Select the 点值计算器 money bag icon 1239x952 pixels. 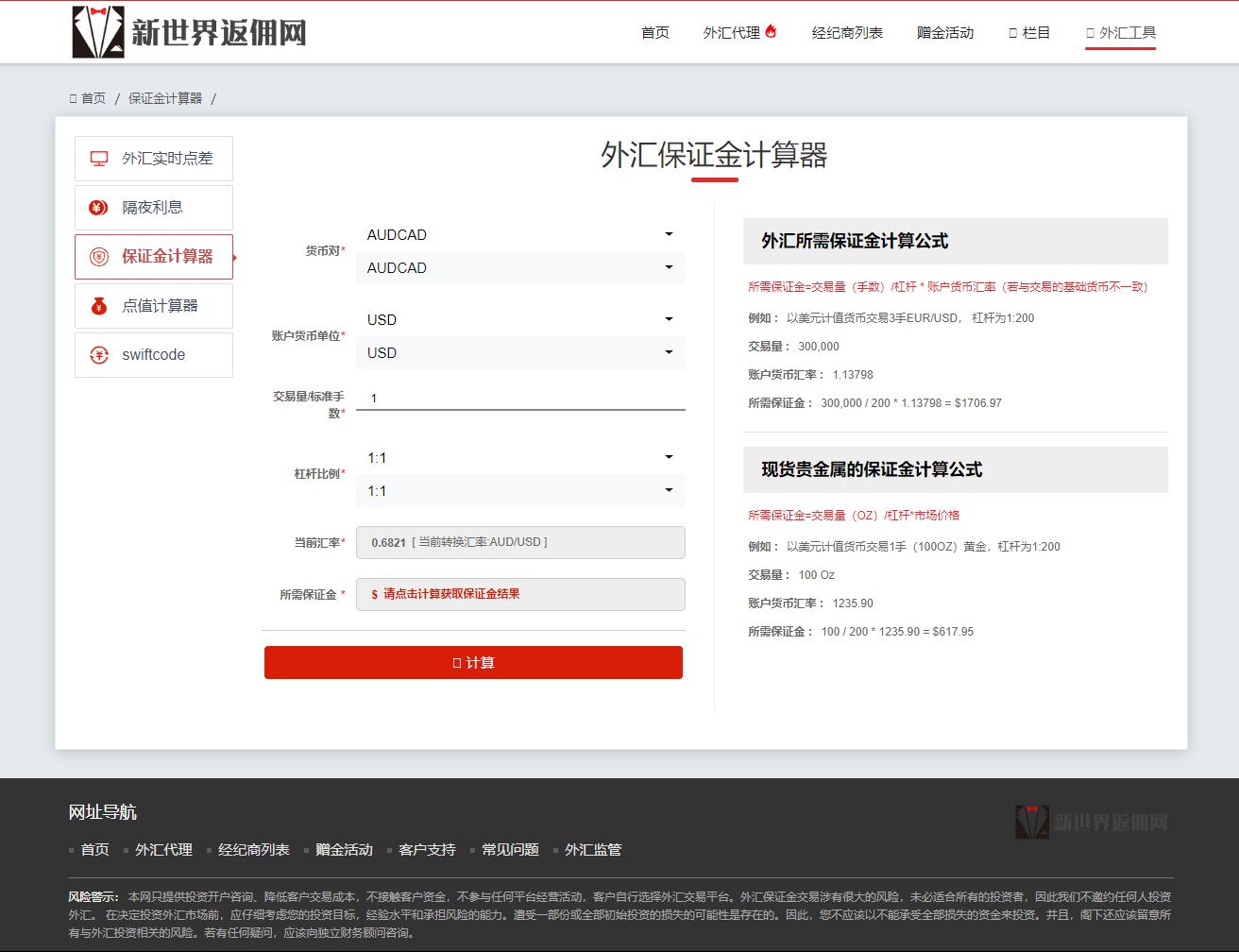[x=97, y=305]
